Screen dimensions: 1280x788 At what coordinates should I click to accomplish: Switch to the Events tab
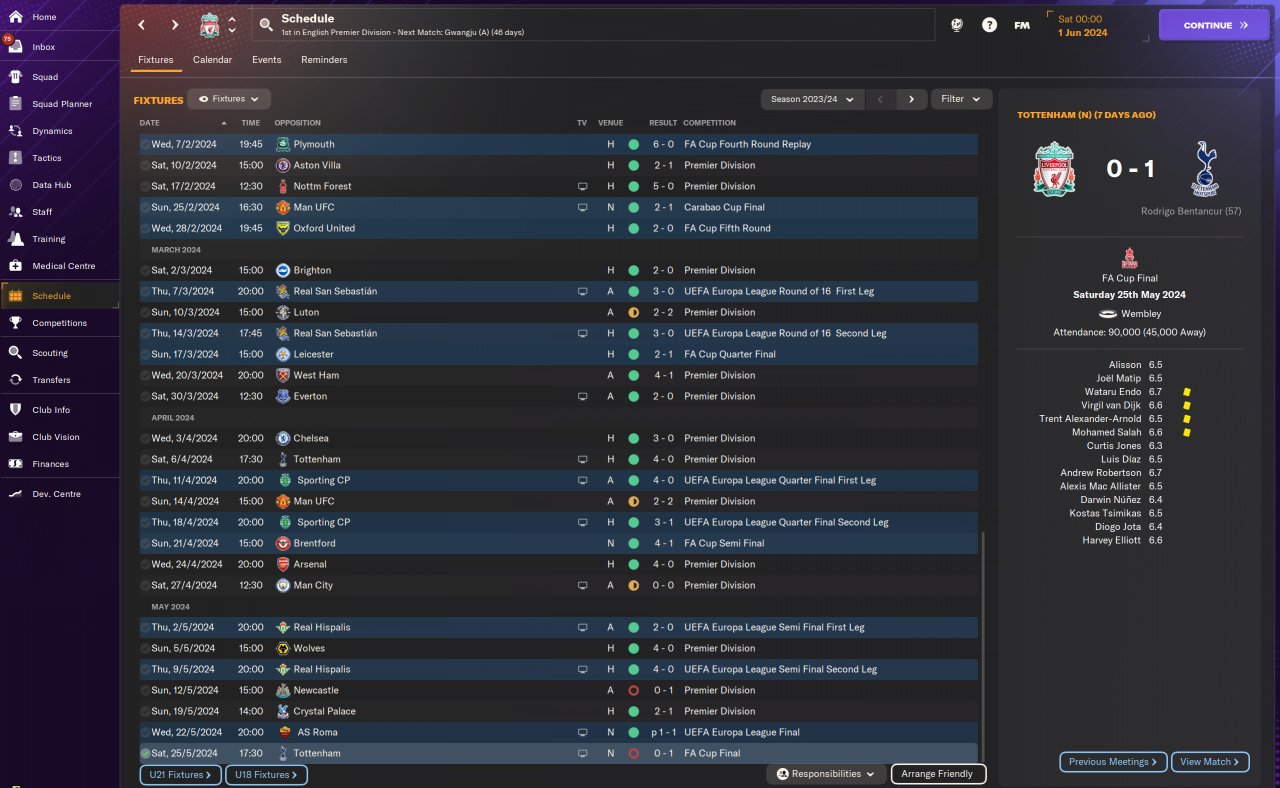pos(266,60)
